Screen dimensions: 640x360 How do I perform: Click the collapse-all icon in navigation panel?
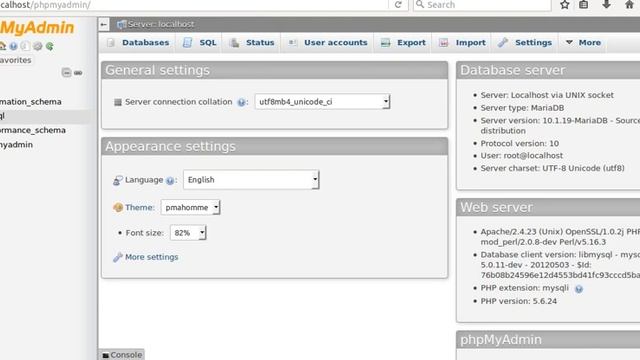(x=66, y=73)
